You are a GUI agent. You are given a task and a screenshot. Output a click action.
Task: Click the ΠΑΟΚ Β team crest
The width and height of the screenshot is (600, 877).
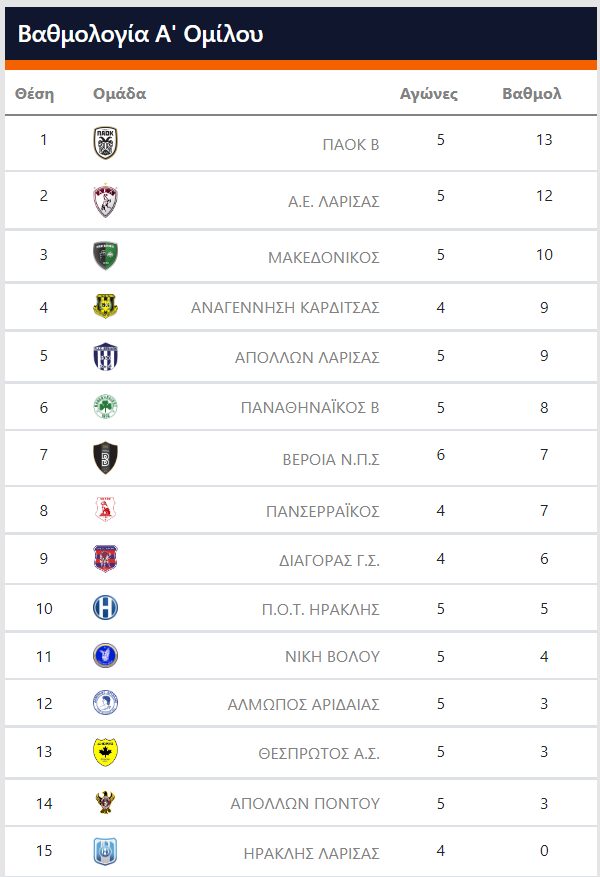click(105, 143)
